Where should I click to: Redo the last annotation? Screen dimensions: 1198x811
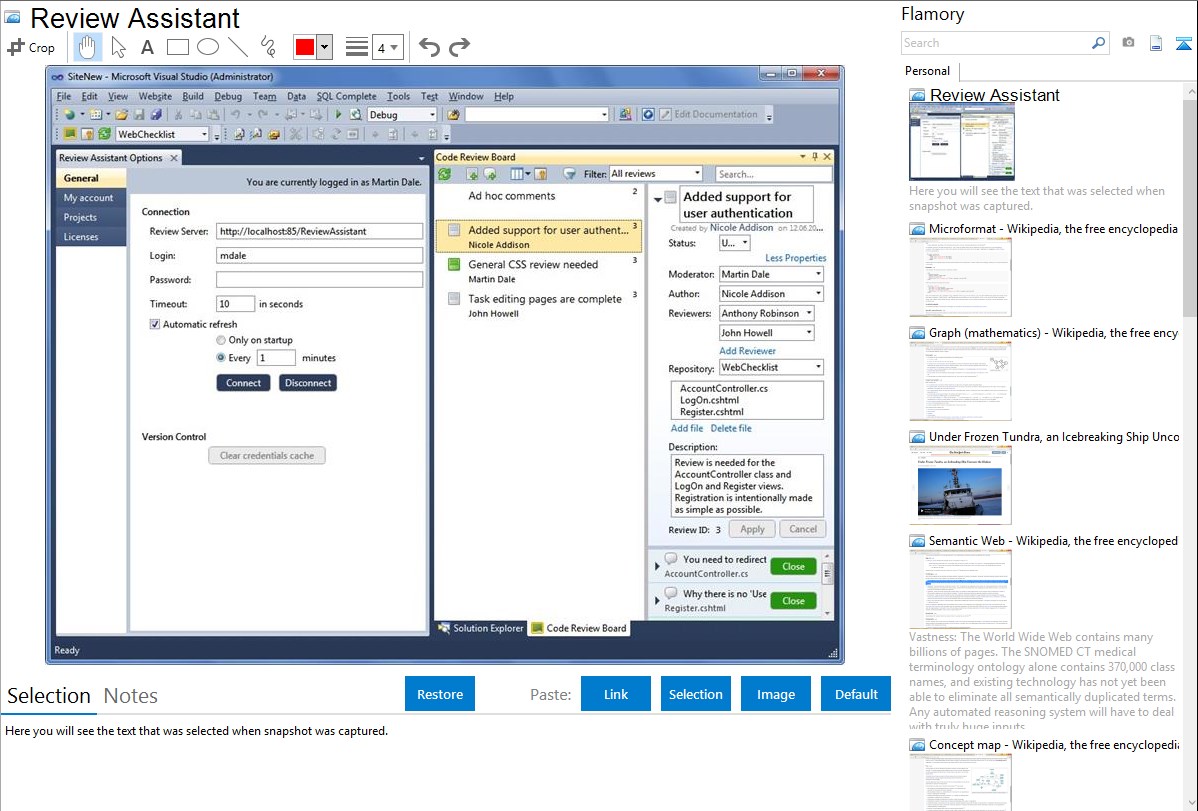459,47
